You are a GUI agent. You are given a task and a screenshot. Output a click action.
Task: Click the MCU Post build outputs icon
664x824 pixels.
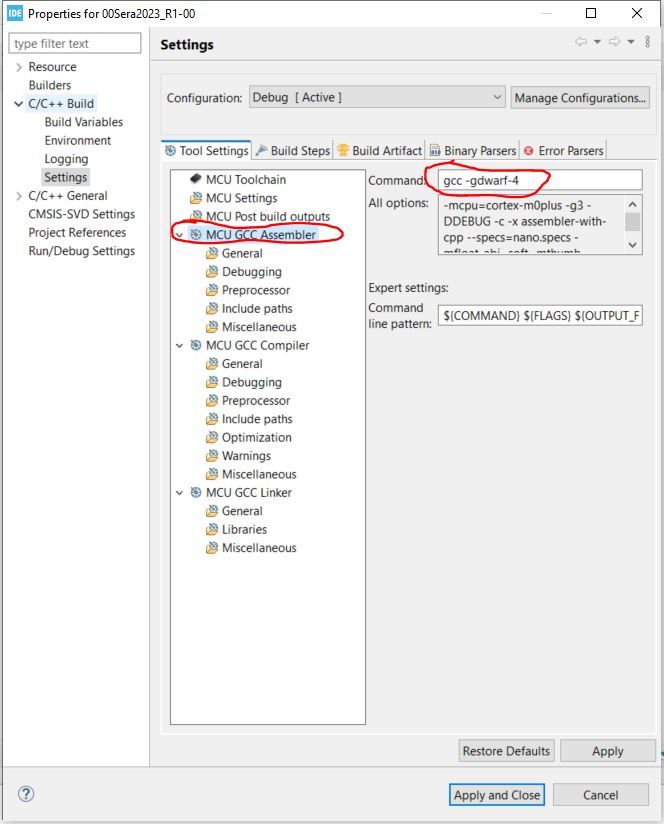(x=196, y=216)
